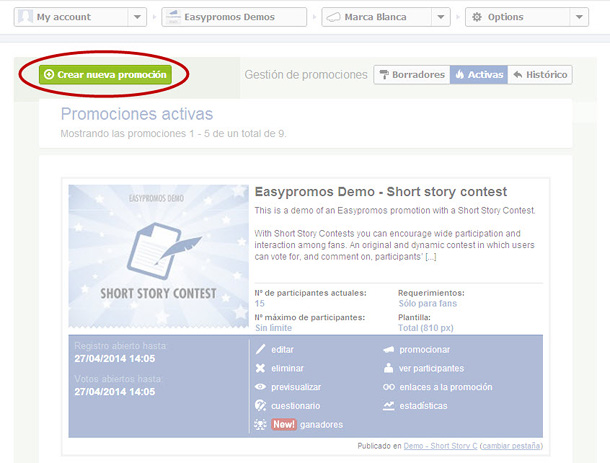
Task: Click the eye preview icon
Action: [260, 387]
